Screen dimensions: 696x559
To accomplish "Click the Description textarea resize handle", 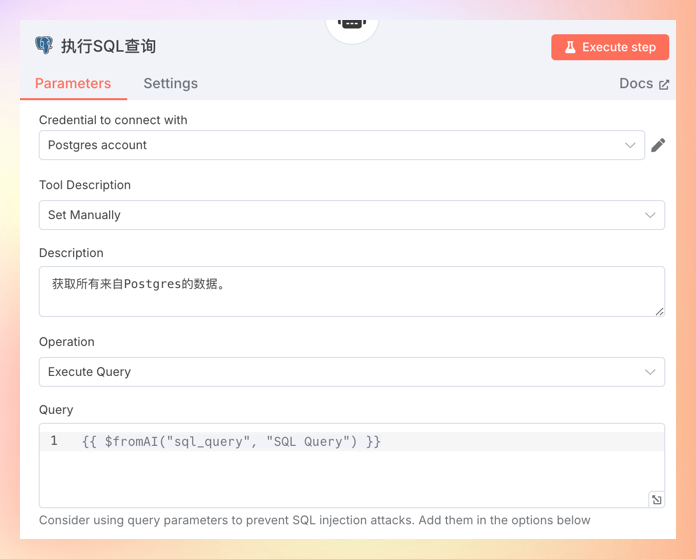I will click(x=660, y=312).
